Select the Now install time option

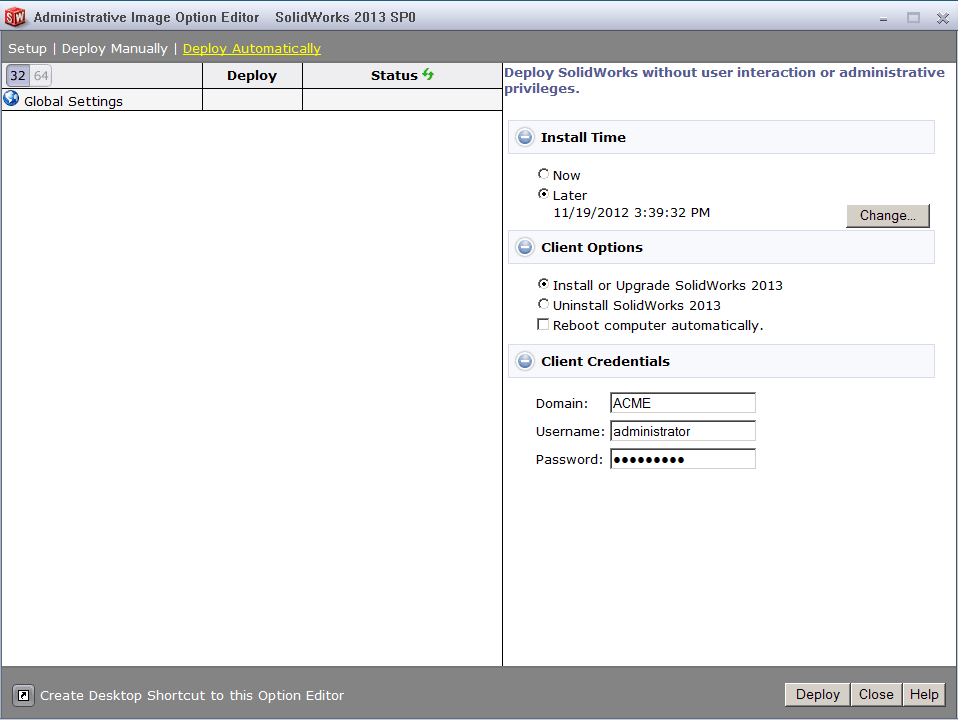543,174
